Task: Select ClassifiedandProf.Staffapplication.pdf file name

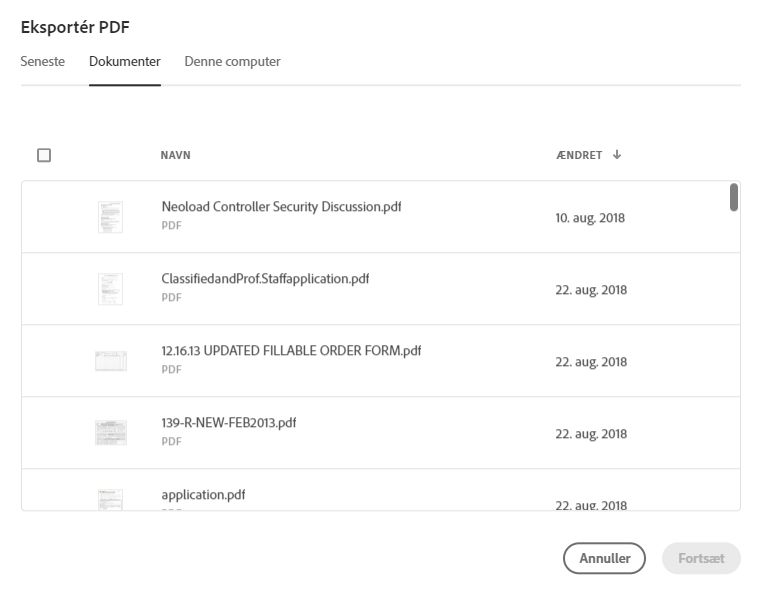Action: (x=265, y=279)
